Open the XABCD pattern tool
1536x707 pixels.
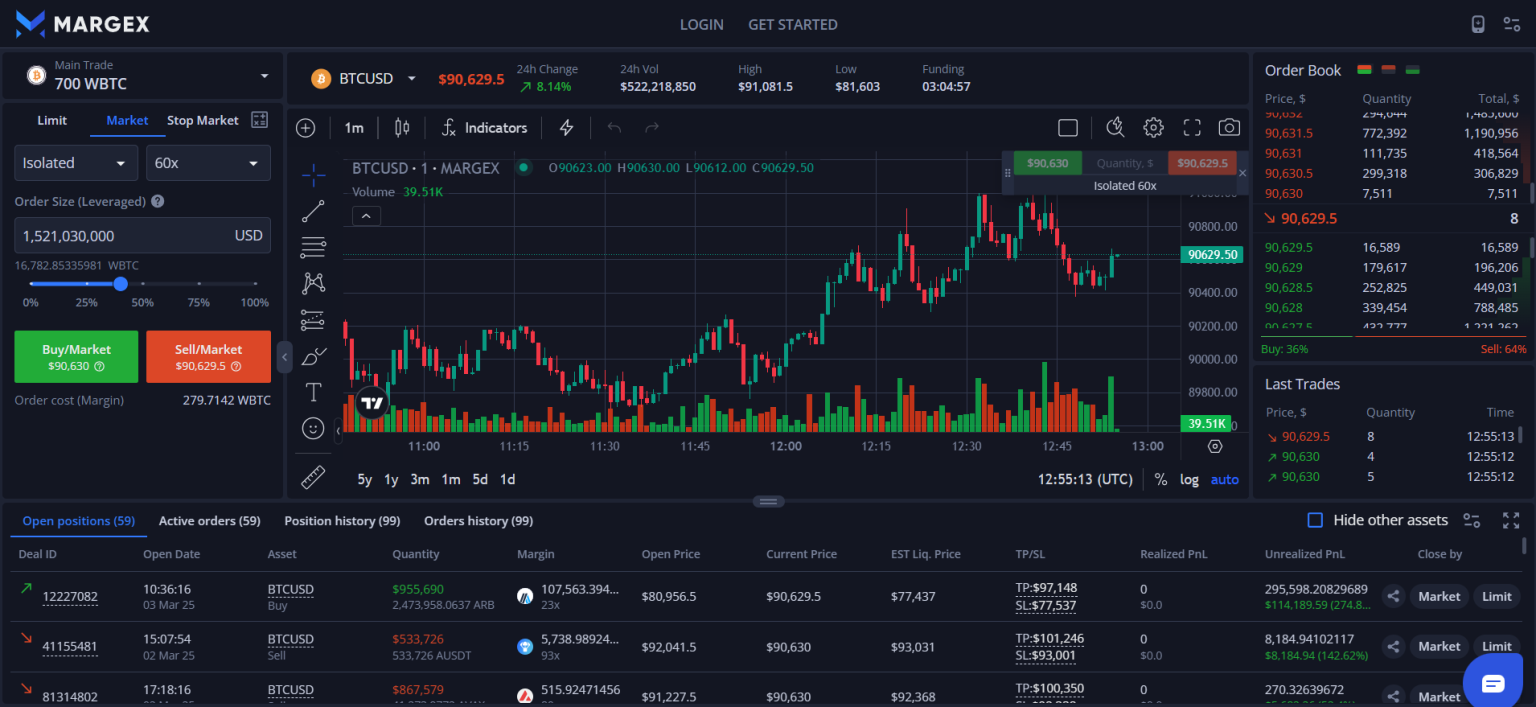(x=313, y=283)
